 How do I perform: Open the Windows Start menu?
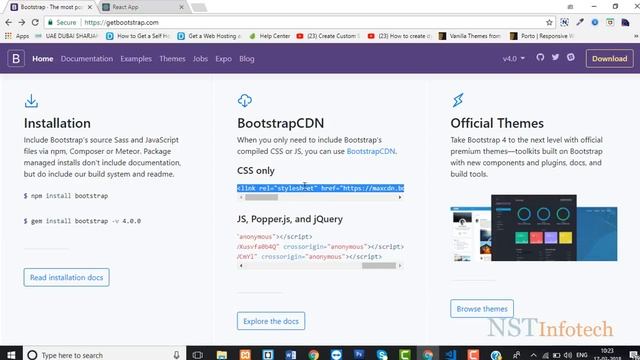[11, 355]
